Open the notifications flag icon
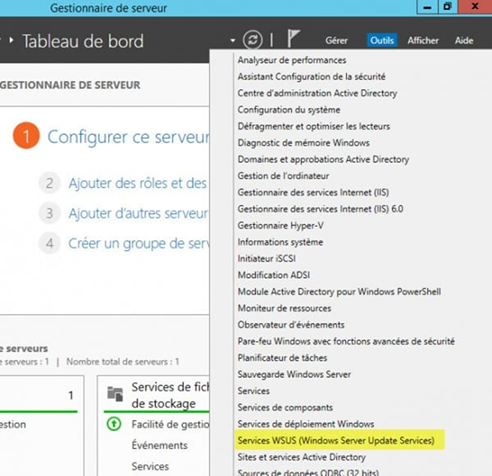This screenshot has width=492, height=476. click(x=293, y=38)
